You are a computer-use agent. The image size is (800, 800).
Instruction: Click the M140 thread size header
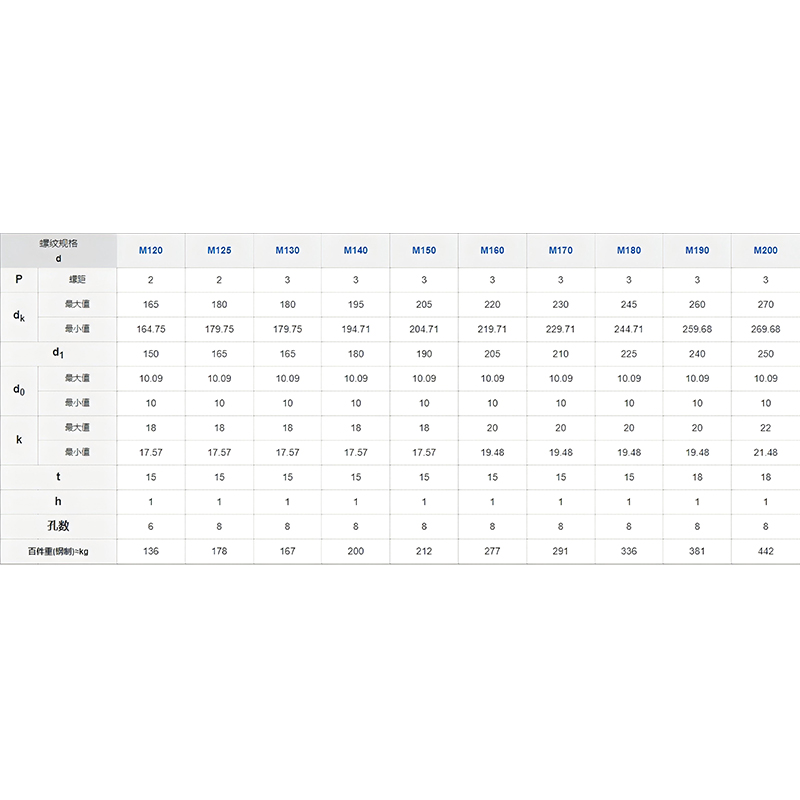[356, 250]
